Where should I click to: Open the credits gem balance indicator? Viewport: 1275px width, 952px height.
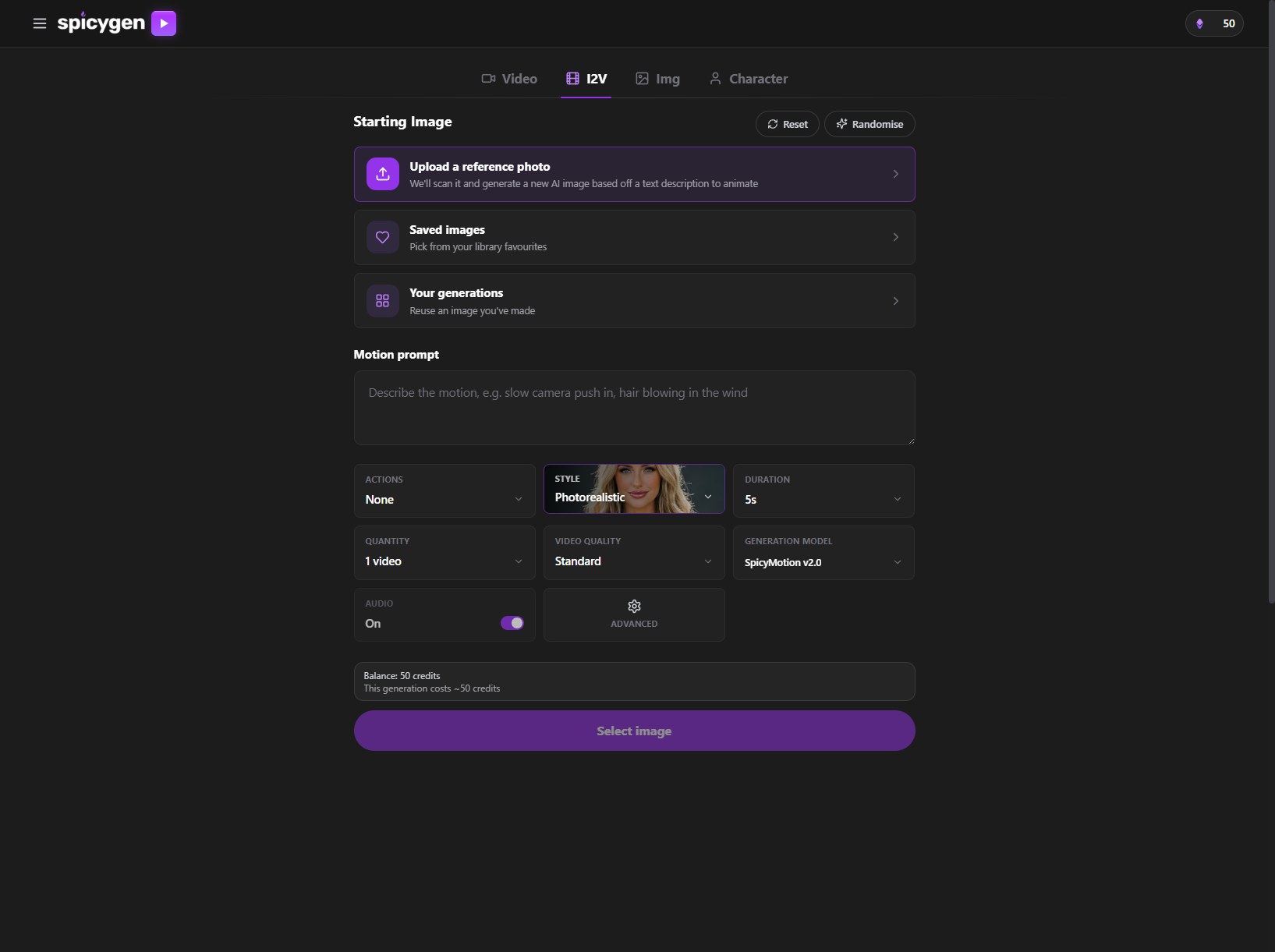(x=1214, y=23)
